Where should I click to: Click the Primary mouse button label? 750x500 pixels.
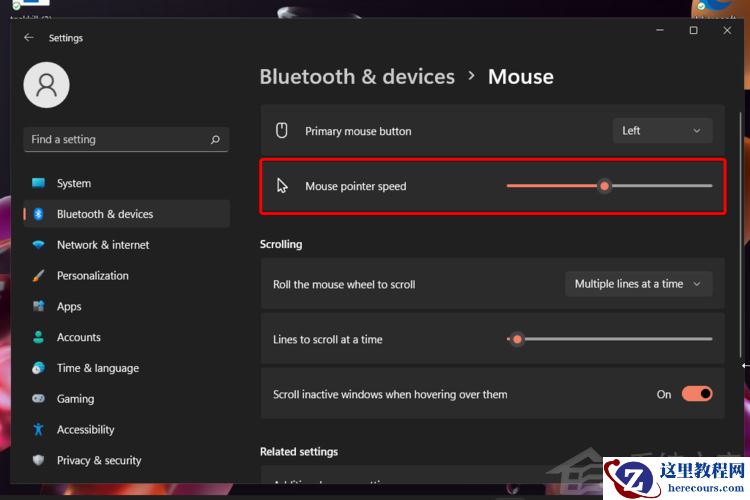(x=358, y=131)
